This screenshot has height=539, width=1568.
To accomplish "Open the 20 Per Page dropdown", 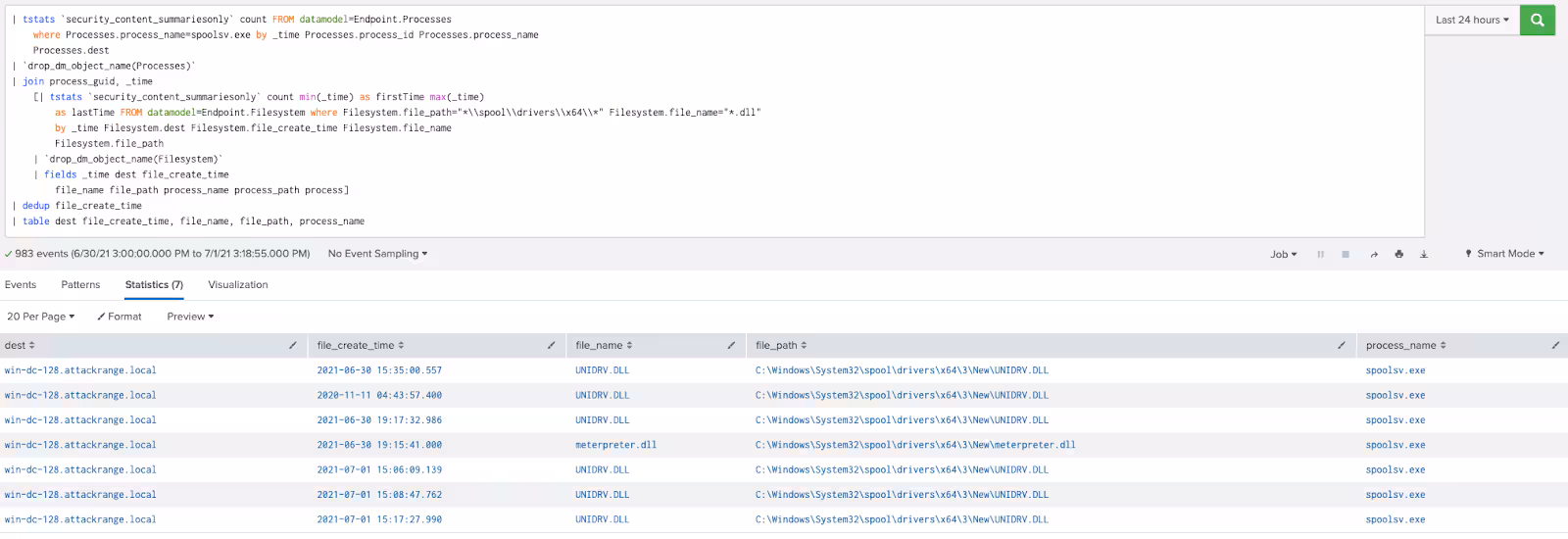I will (x=40, y=317).
